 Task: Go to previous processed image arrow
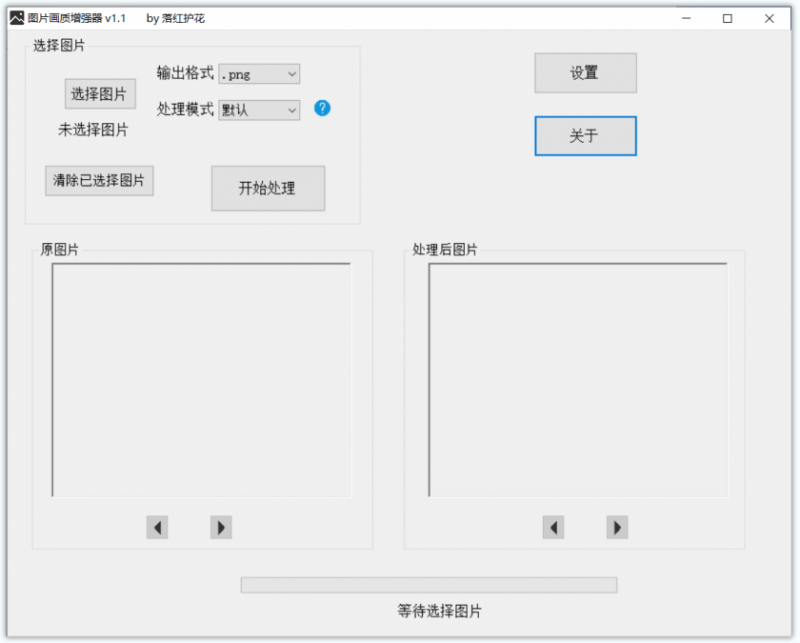[553, 527]
